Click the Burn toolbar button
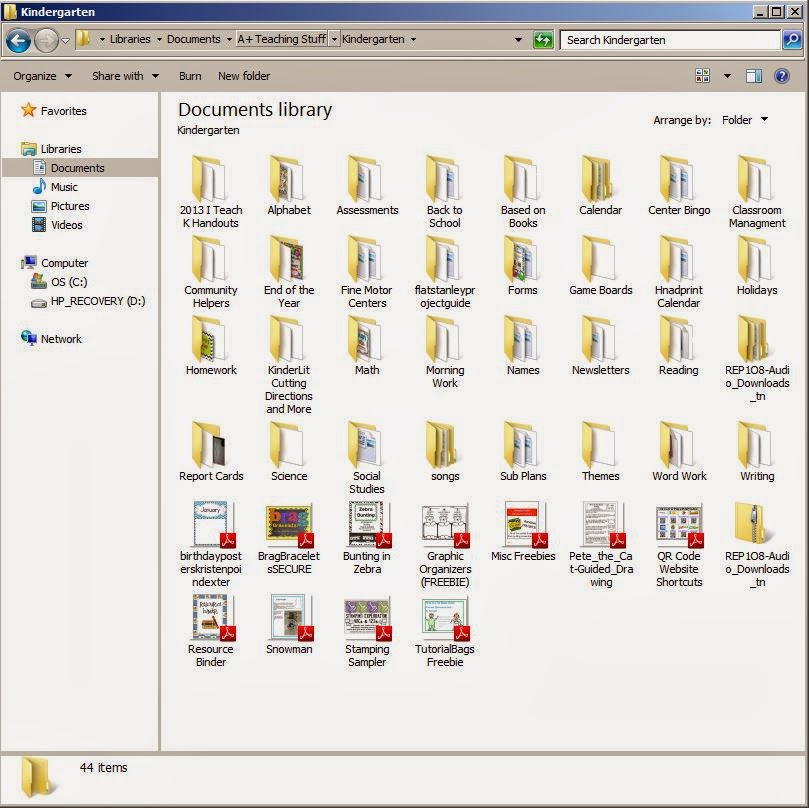809x808 pixels. (x=189, y=75)
